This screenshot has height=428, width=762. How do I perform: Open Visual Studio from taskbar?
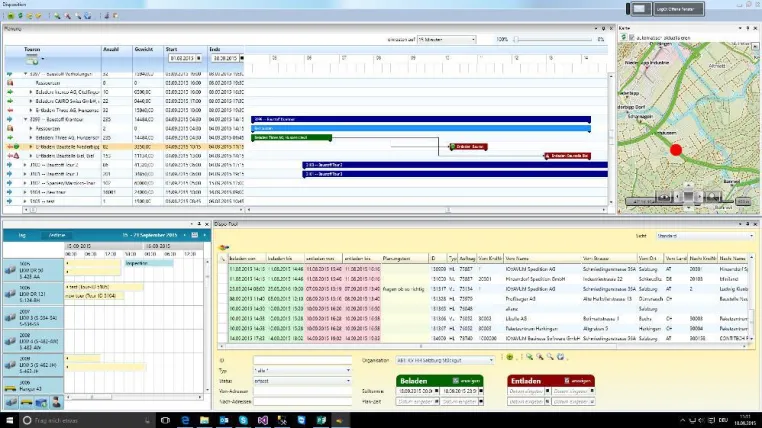(263, 420)
